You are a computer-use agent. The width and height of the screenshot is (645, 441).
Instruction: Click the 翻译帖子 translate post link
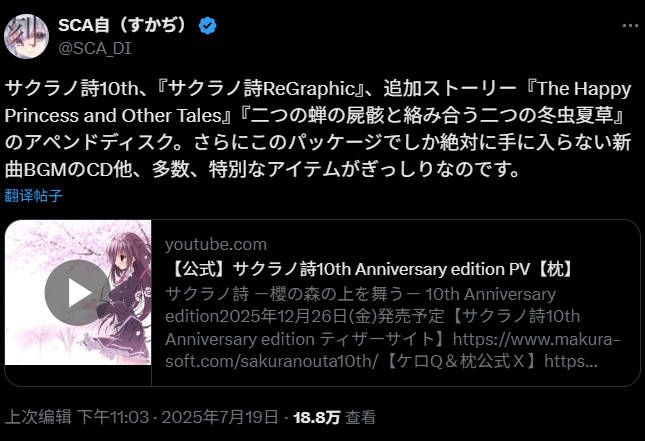coord(34,195)
